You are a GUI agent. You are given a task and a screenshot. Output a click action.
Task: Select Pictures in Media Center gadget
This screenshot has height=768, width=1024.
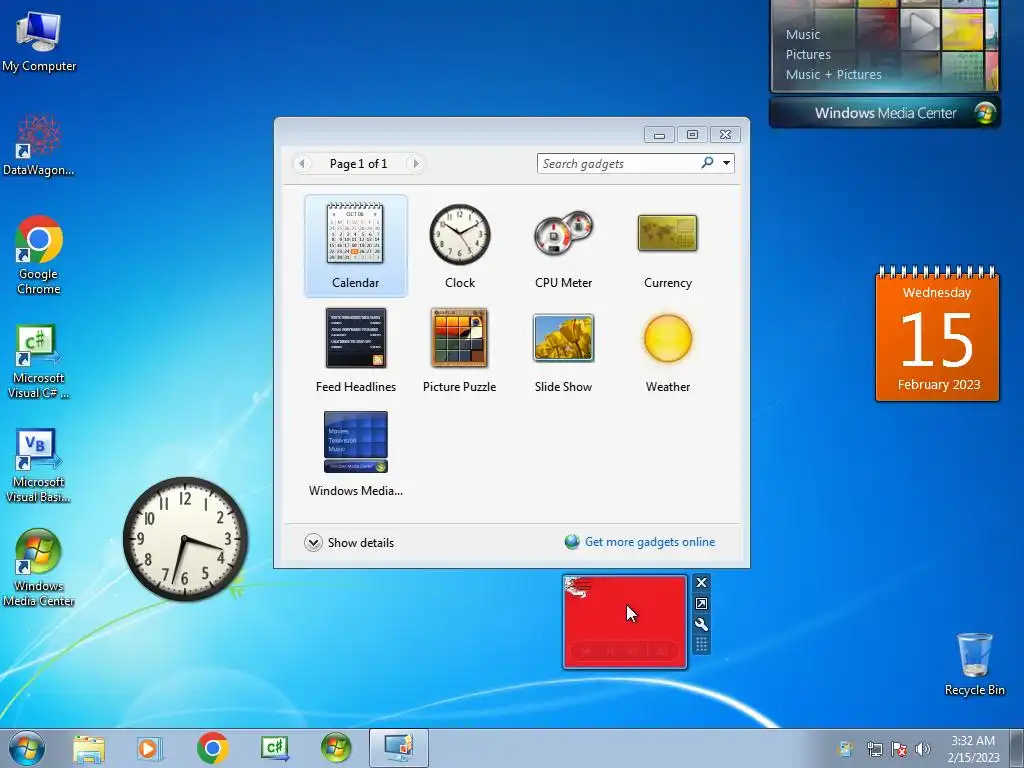[x=808, y=55]
